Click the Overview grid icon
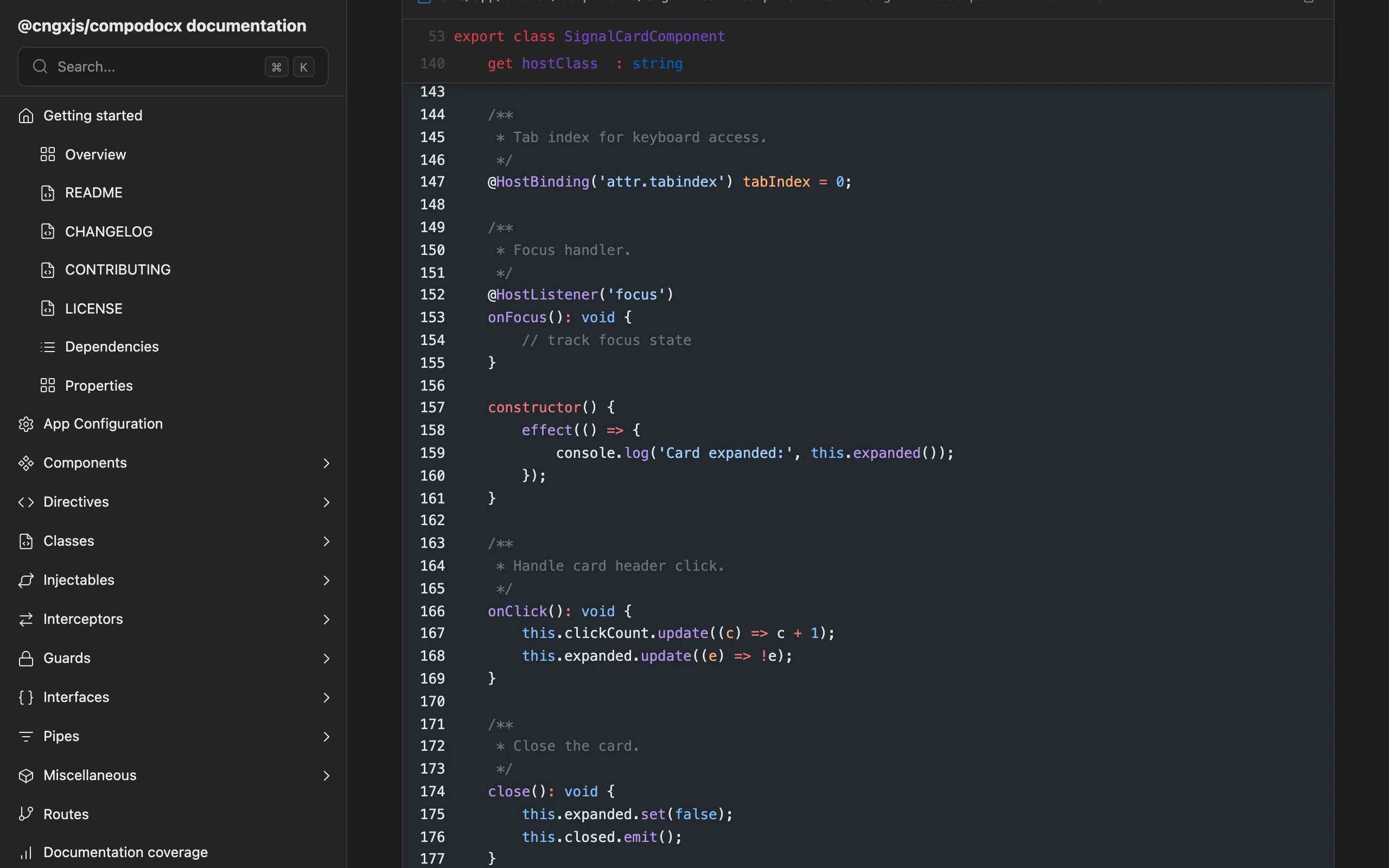 click(x=48, y=155)
